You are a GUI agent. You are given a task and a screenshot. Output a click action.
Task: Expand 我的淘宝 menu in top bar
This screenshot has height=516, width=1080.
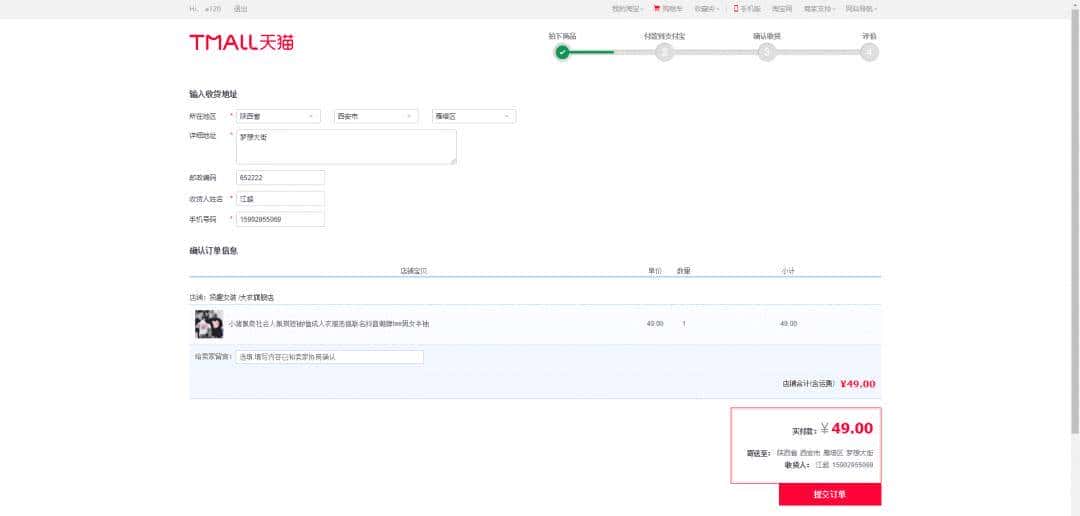coord(627,9)
